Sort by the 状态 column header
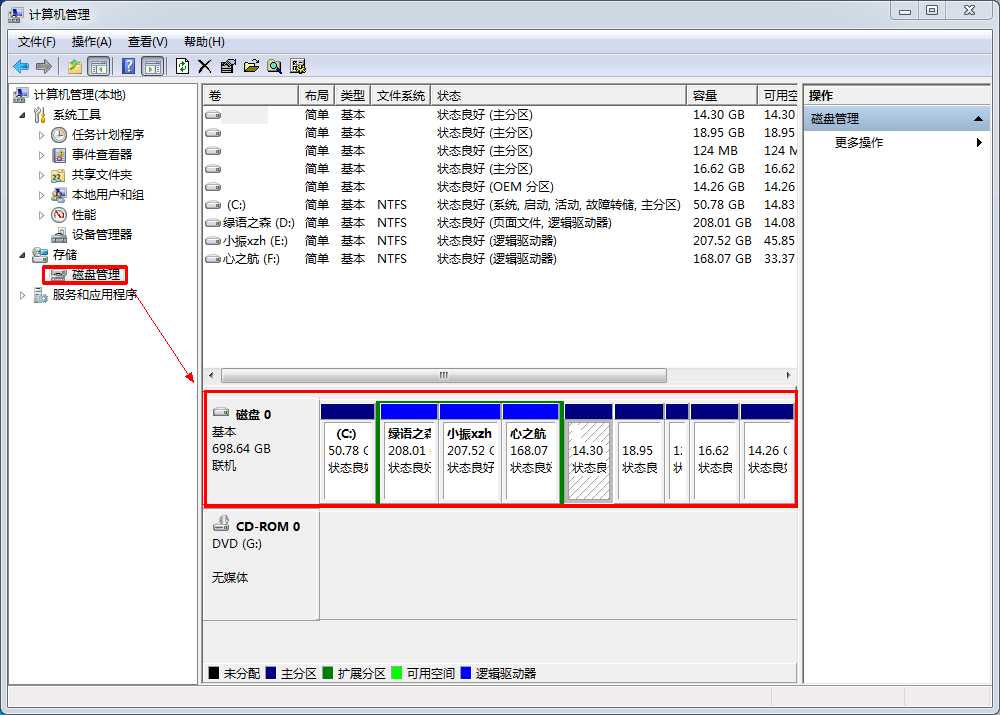This screenshot has height=715, width=1000. pos(559,96)
